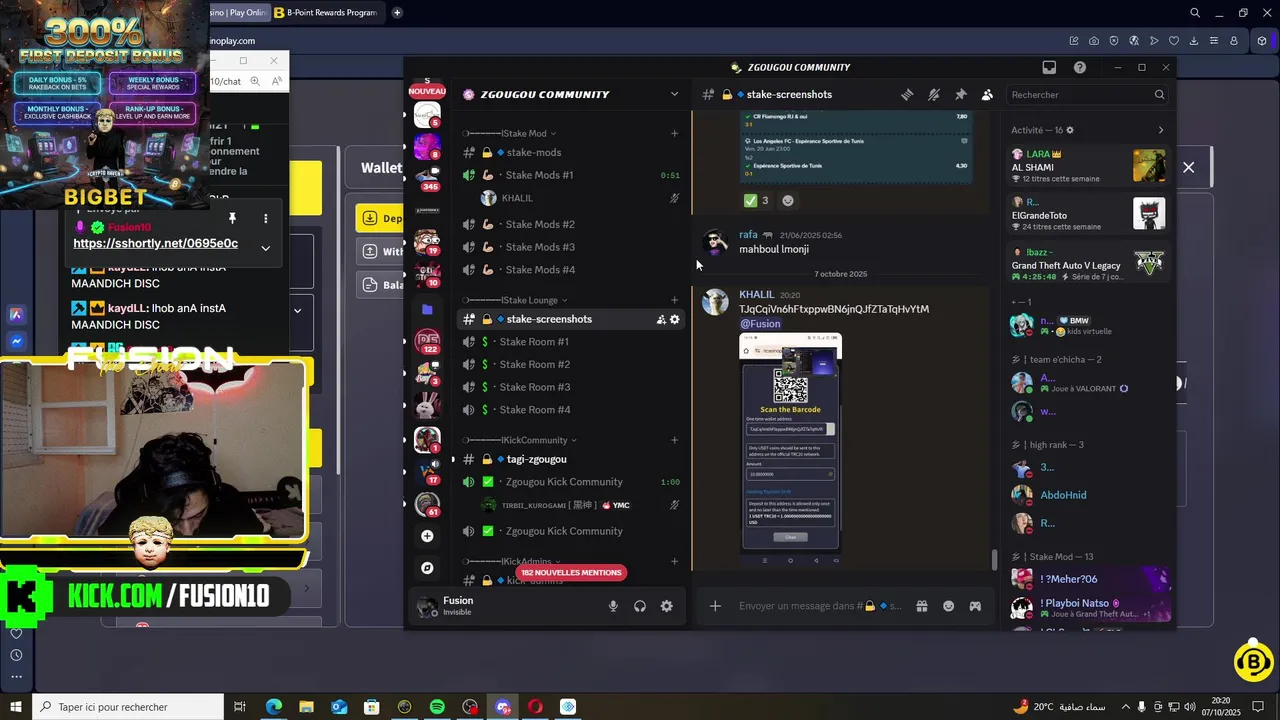Toggle the checkmark reaction with count 3
1280x720 pixels.
757,200
